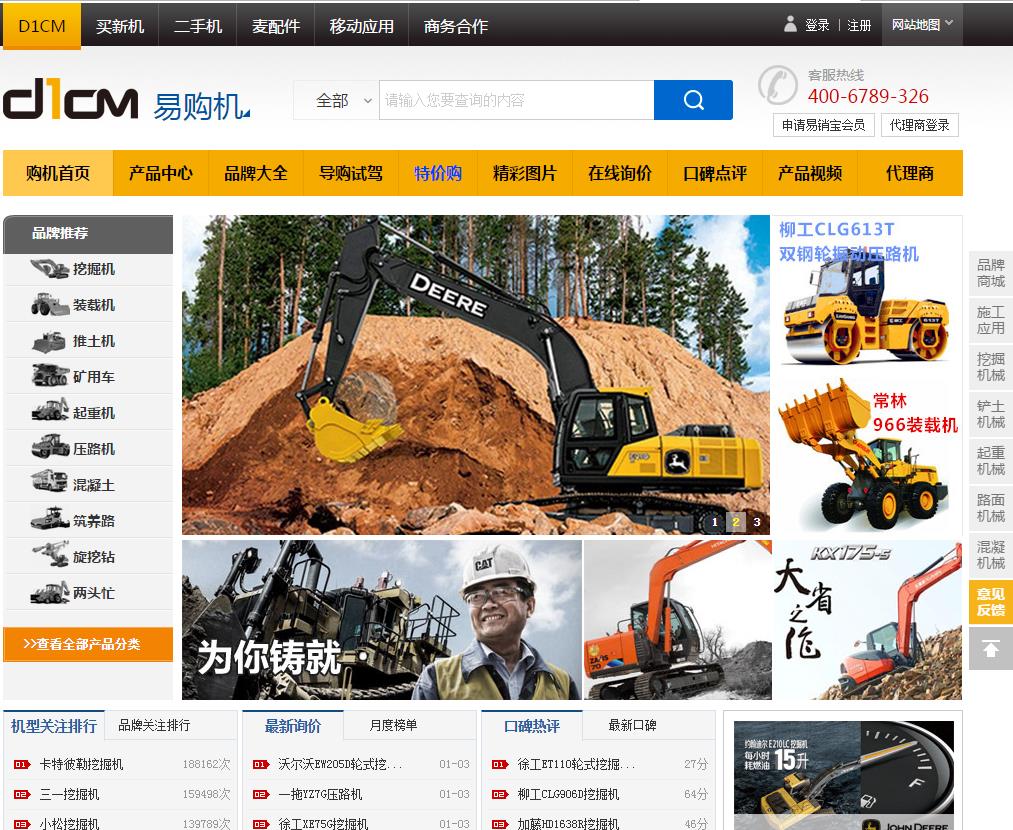Click the user profile icon beside 登录
The height and width of the screenshot is (830, 1013).
(790, 25)
